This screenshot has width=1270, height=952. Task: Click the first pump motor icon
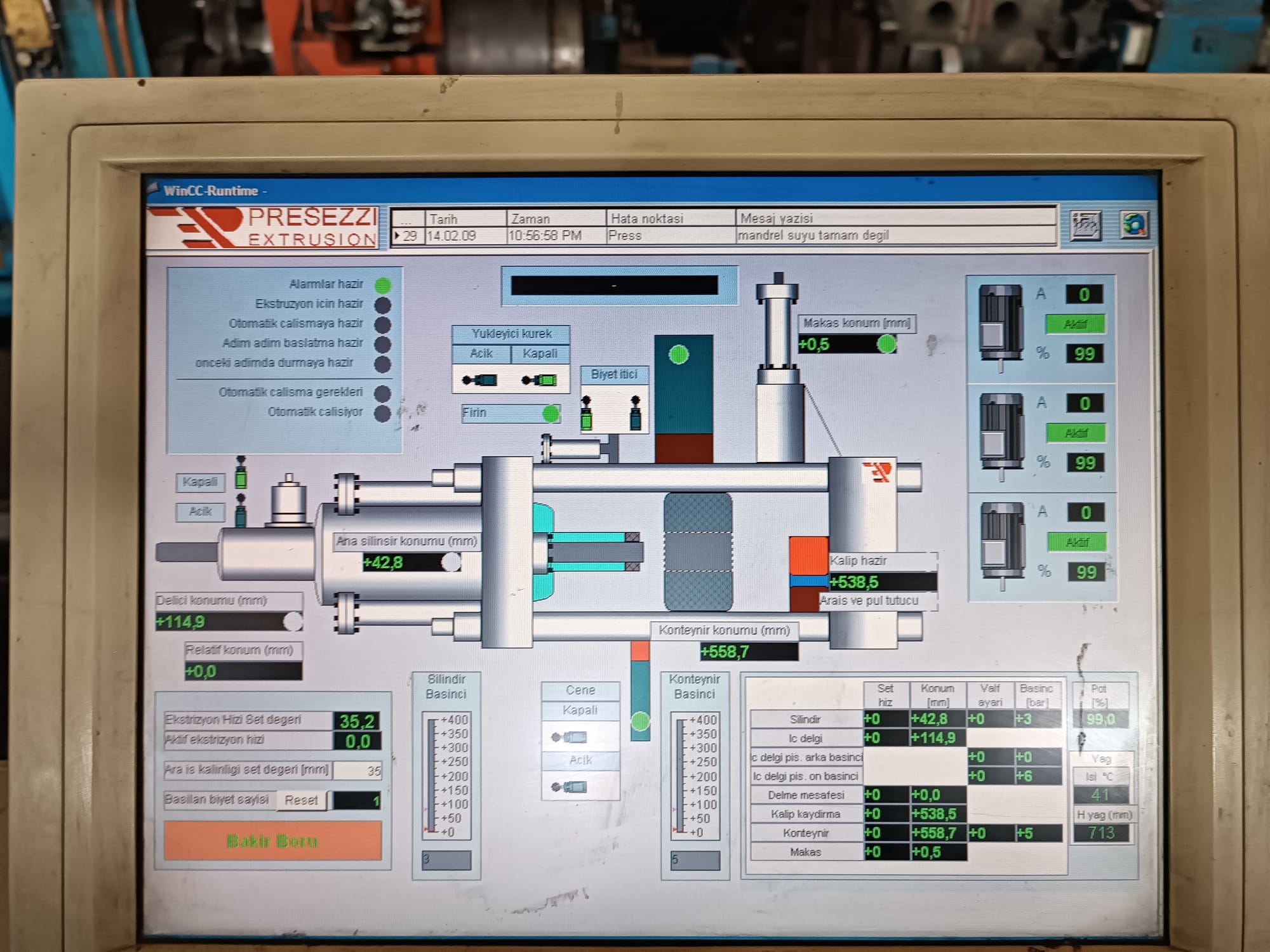point(1000,324)
